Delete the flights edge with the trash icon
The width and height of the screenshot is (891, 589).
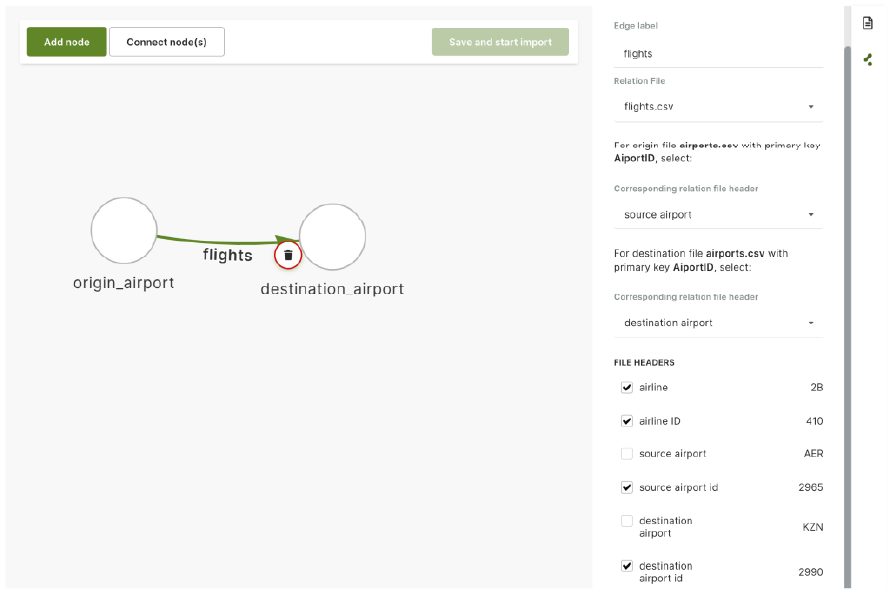pos(288,256)
